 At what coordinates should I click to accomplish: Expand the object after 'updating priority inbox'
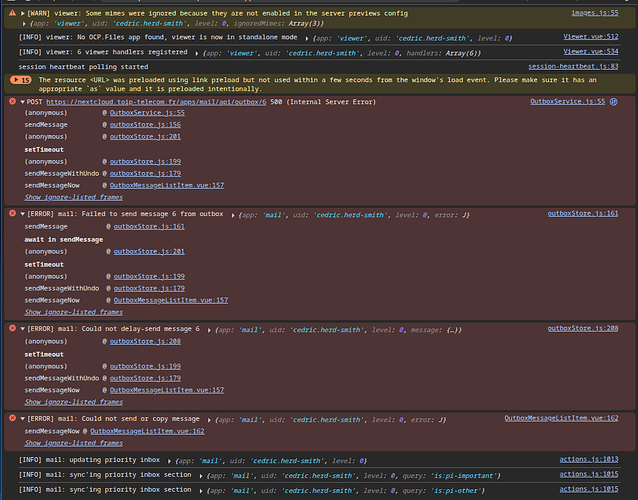point(169,461)
